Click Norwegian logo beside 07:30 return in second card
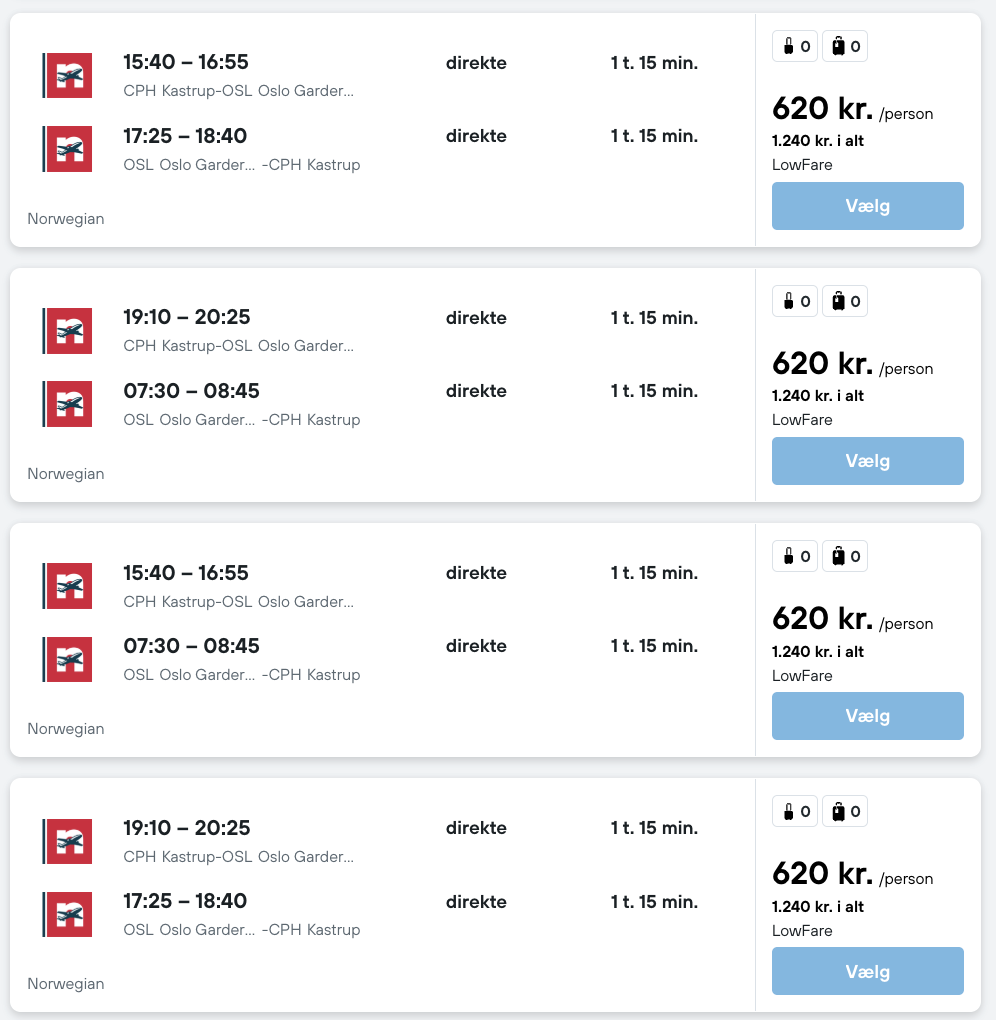 (x=68, y=404)
